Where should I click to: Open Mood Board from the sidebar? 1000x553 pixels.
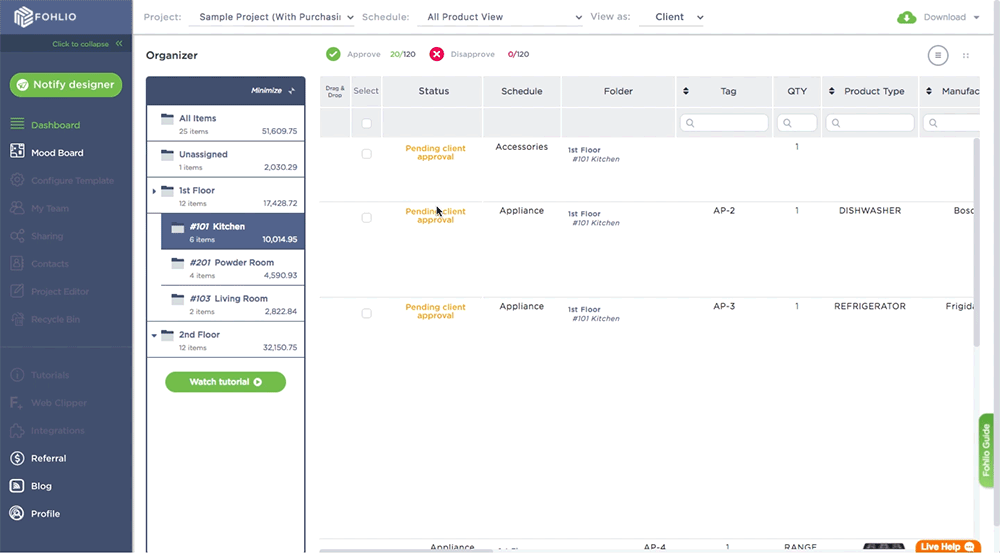[57, 153]
